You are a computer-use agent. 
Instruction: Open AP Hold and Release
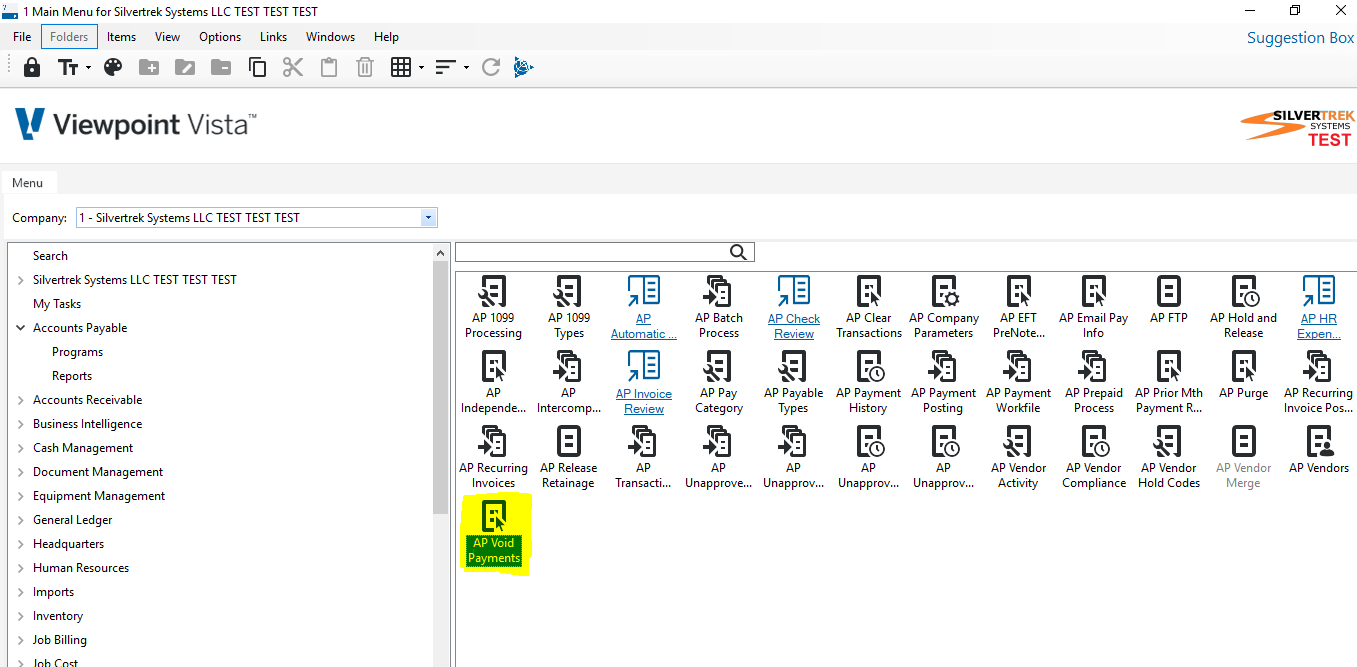click(x=1243, y=308)
